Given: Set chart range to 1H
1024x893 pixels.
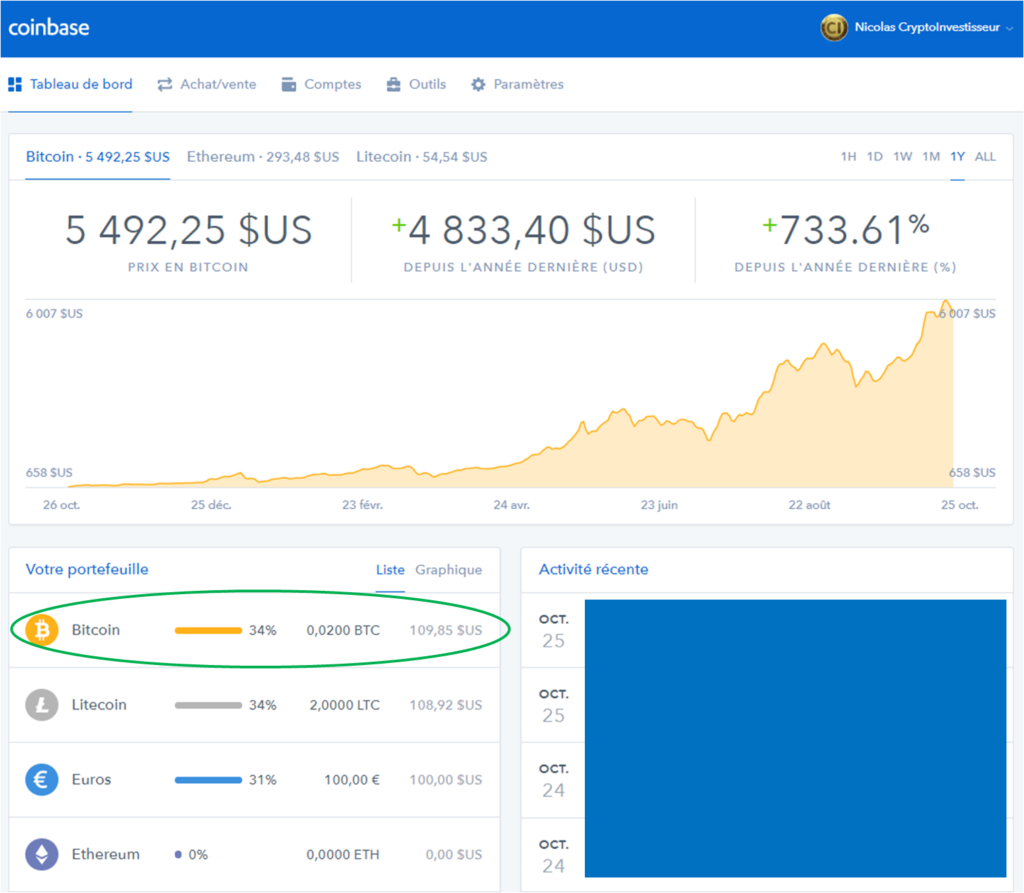Looking at the screenshot, I should pyautogui.click(x=848, y=157).
